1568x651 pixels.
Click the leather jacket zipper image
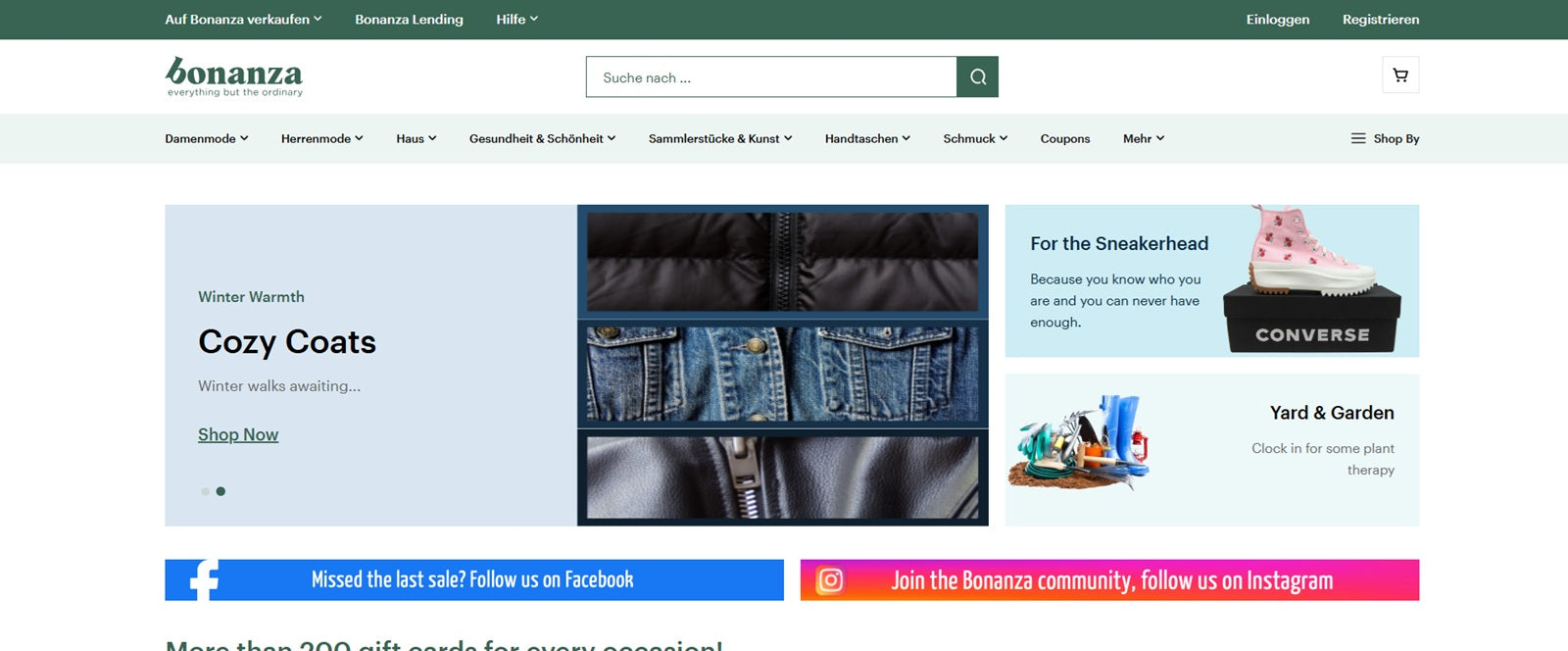click(x=782, y=476)
